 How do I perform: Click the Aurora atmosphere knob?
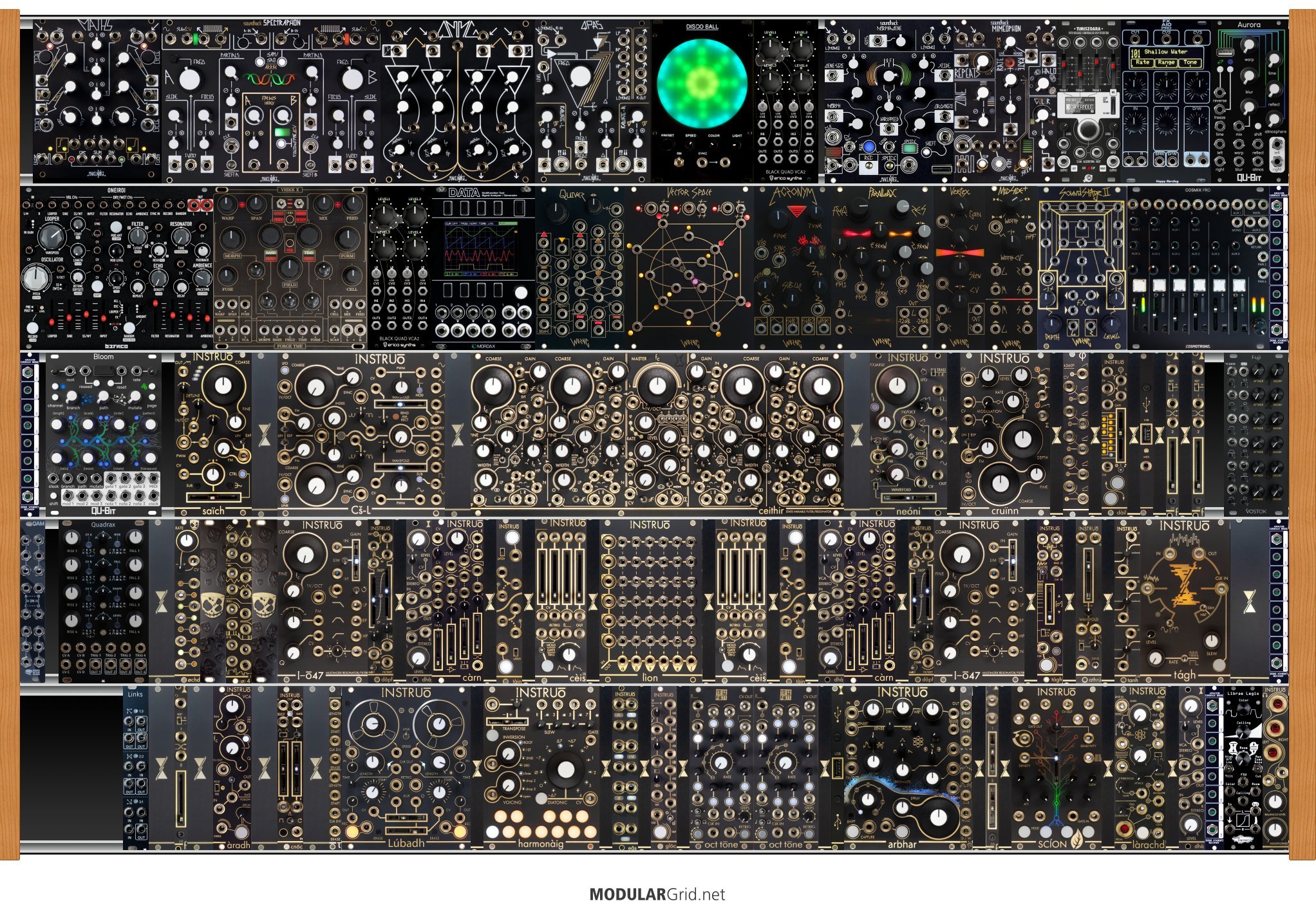pyautogui.click(x=1273, y=118)
